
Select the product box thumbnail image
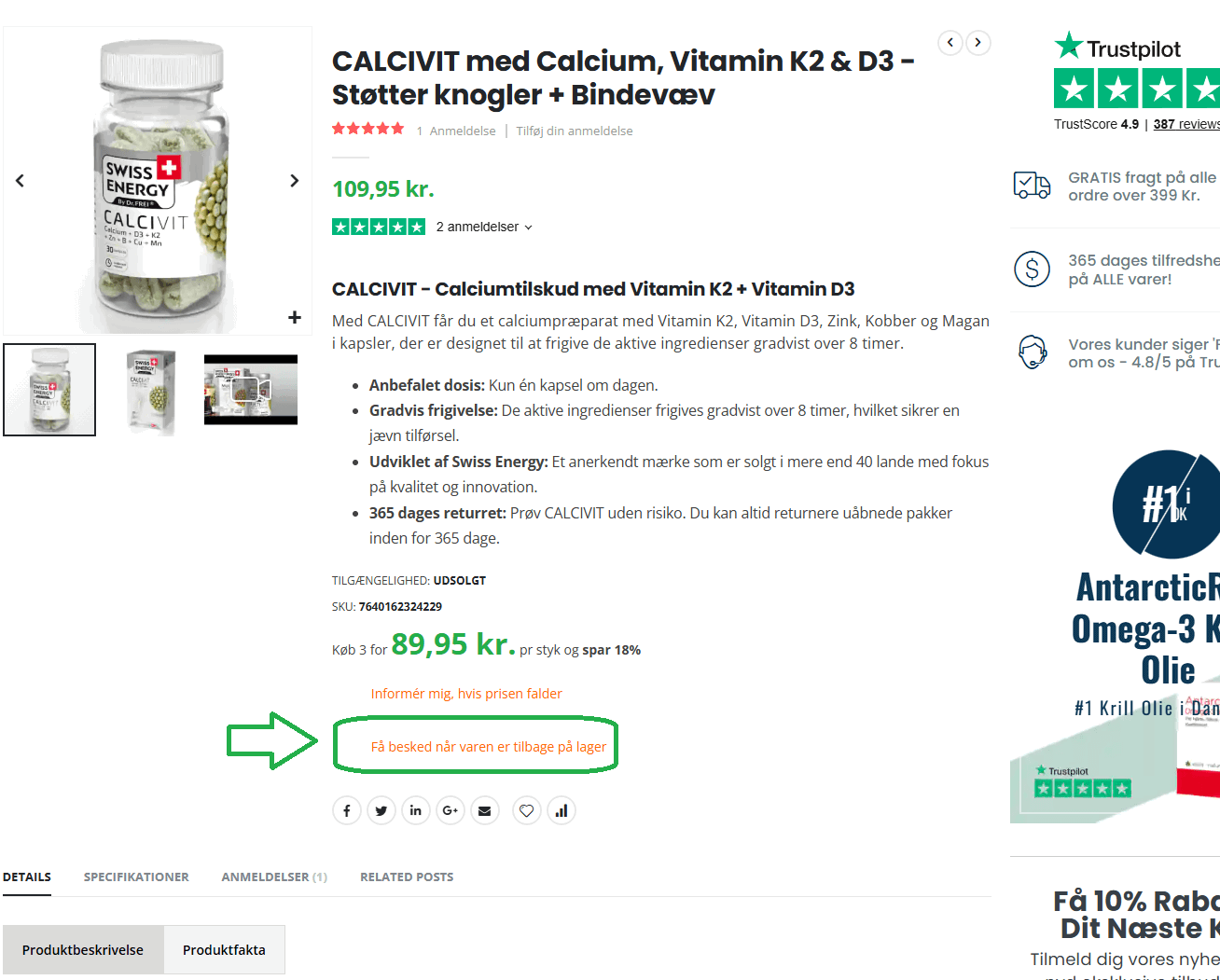click(x=150, y=390)
